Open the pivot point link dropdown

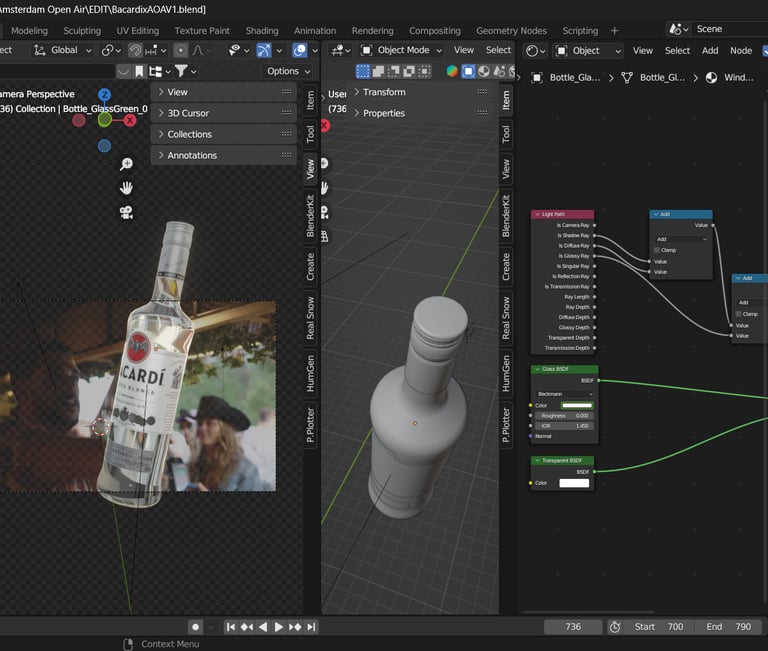(111, 50)
